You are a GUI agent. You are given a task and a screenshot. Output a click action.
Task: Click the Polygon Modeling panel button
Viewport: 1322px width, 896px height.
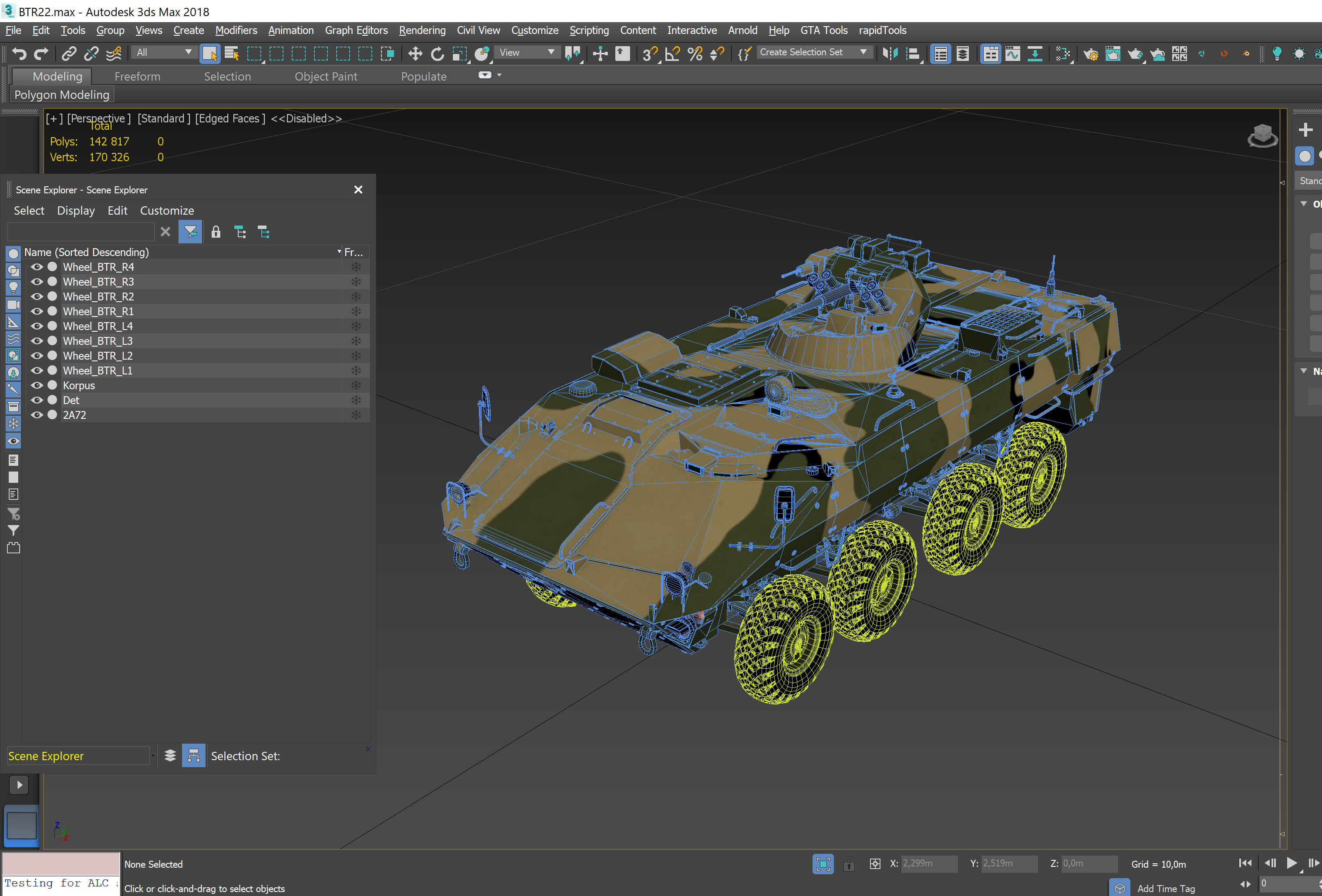pyautogui.click(x=62, y=94)
